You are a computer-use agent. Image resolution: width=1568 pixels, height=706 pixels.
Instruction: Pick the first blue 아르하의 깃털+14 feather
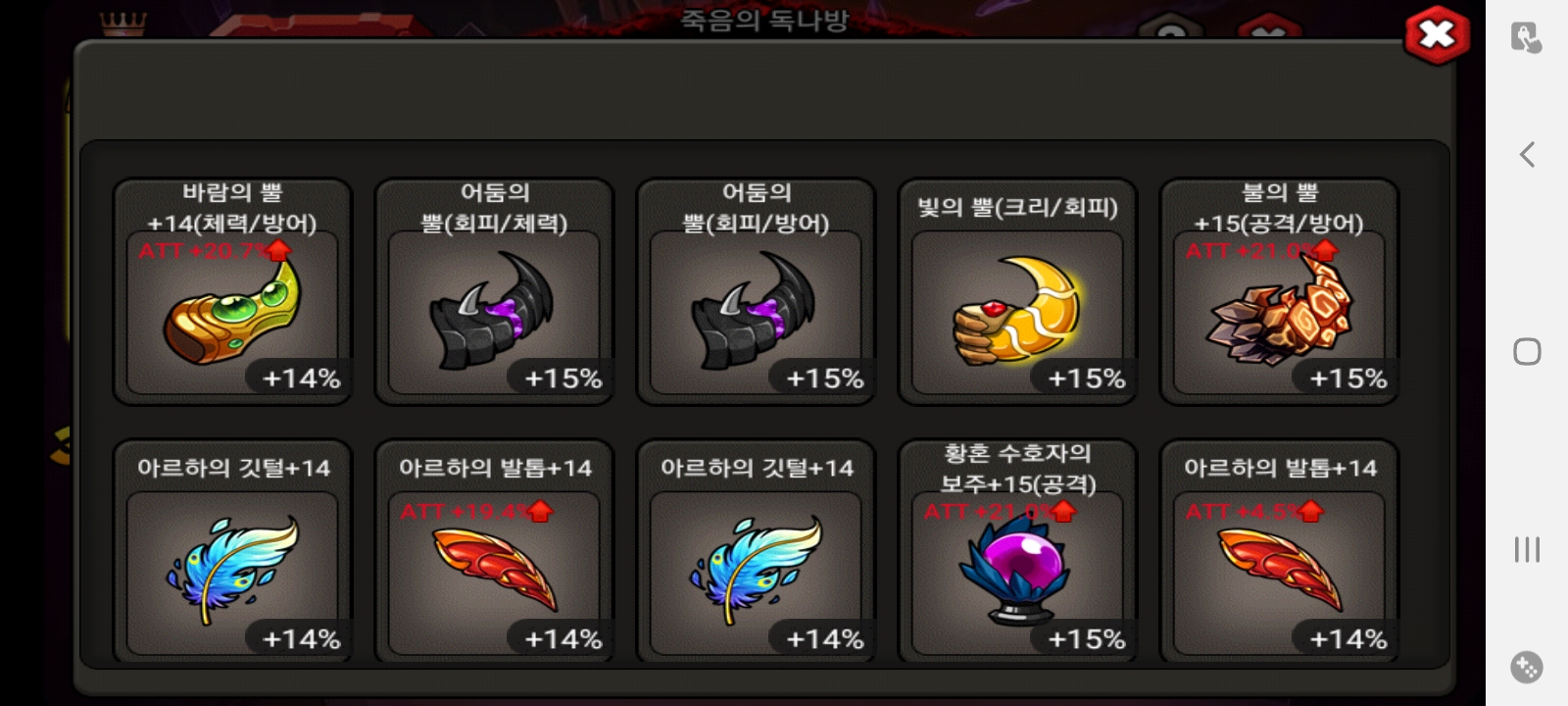point(232,551)
